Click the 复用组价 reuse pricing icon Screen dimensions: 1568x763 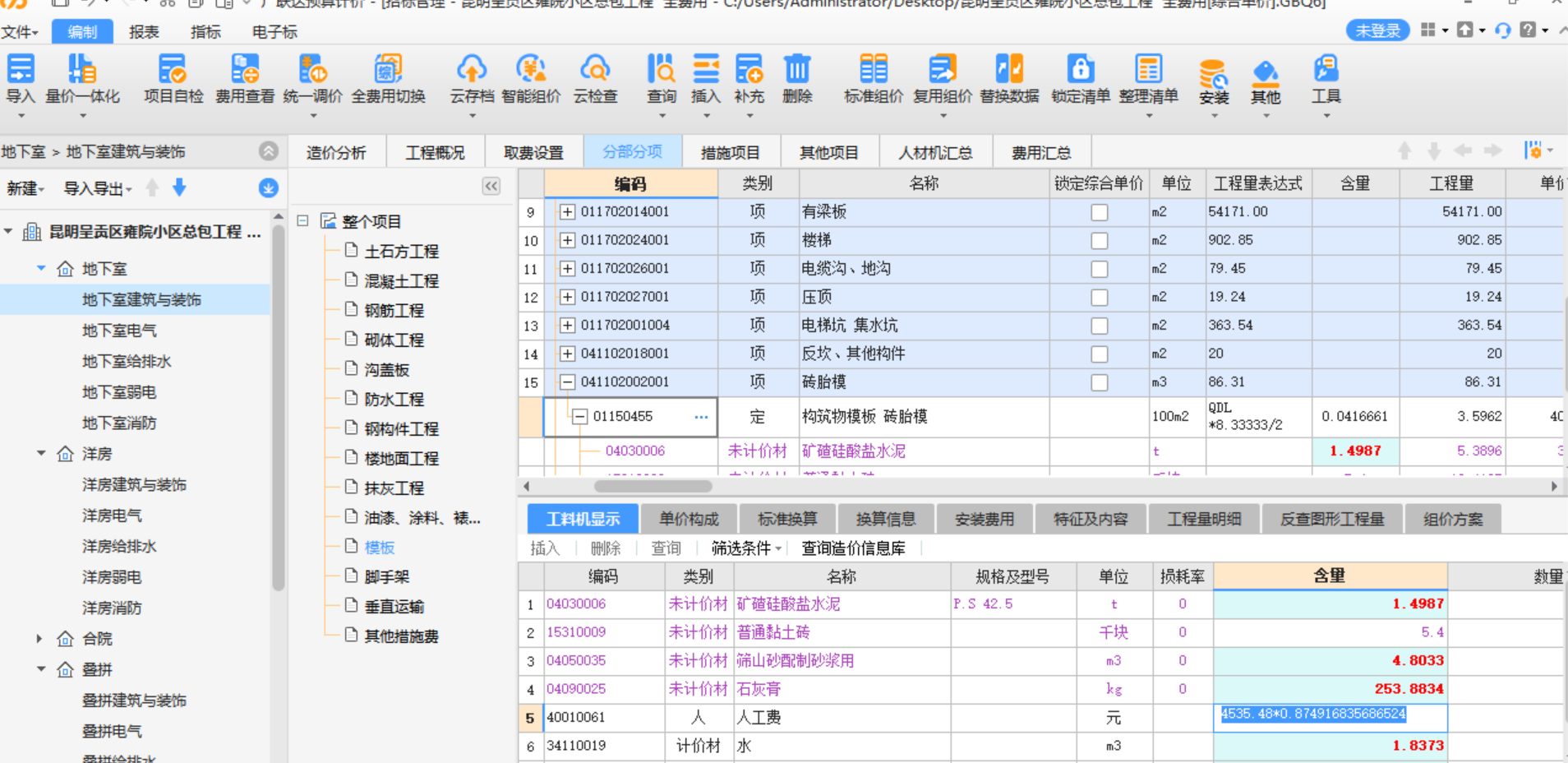pyautogui.click(x=942, y=69)
